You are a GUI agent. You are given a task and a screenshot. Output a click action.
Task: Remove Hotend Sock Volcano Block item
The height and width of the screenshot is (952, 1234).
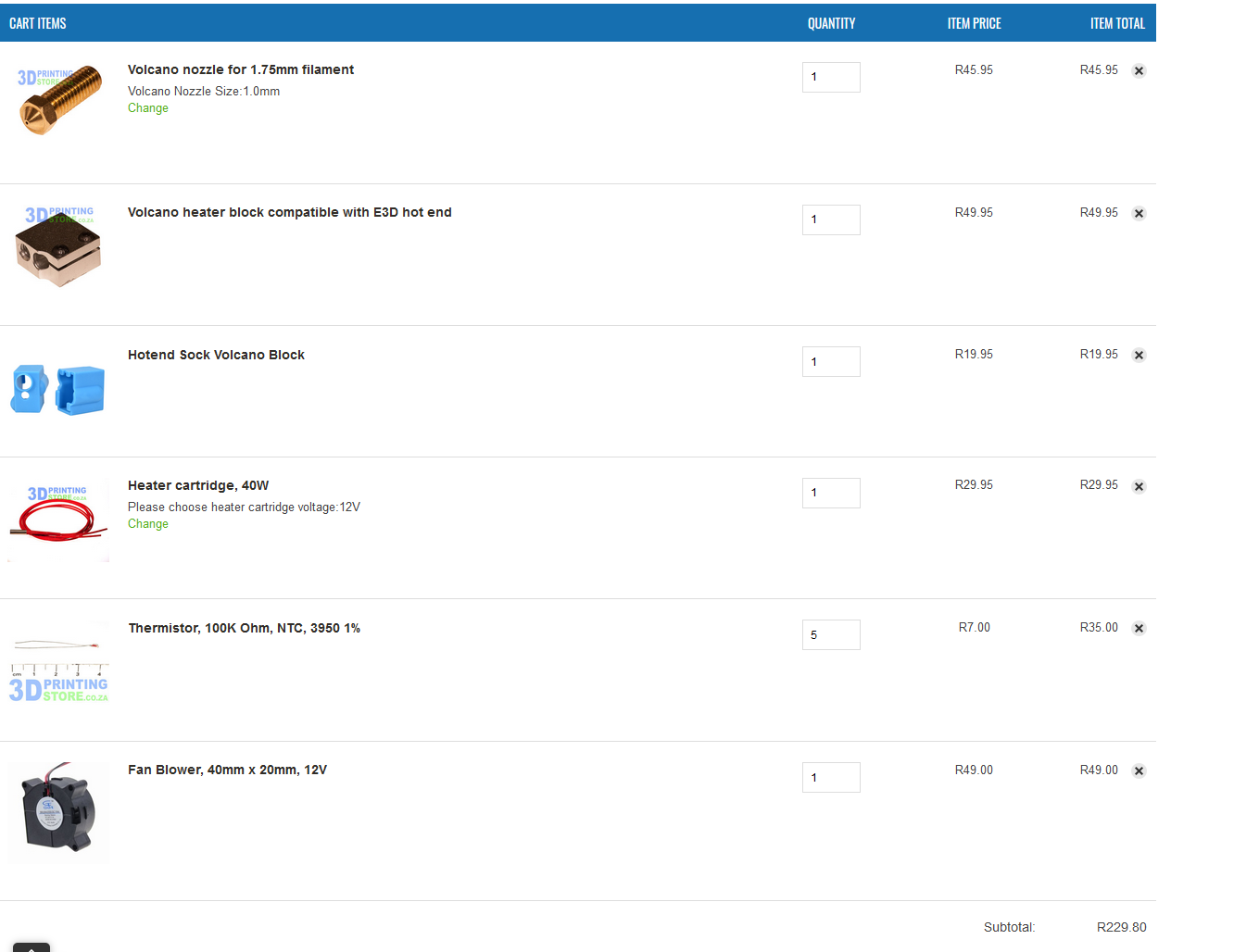click(1139, 356)
